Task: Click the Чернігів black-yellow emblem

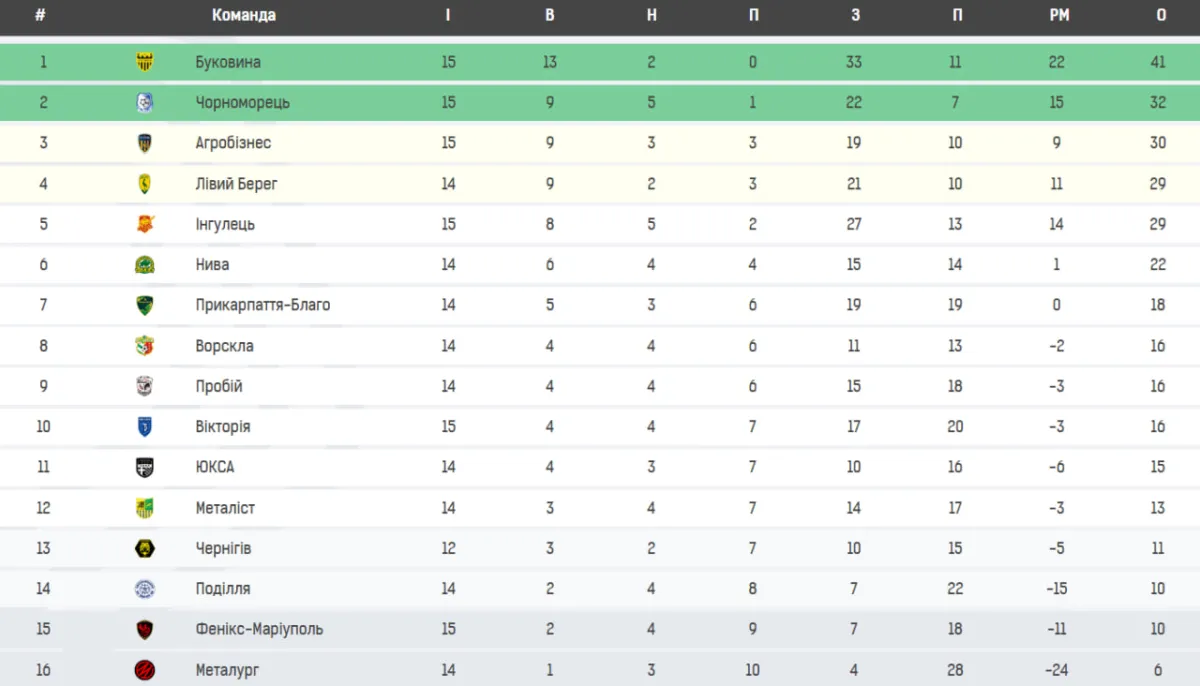Action: click(145, 548)
